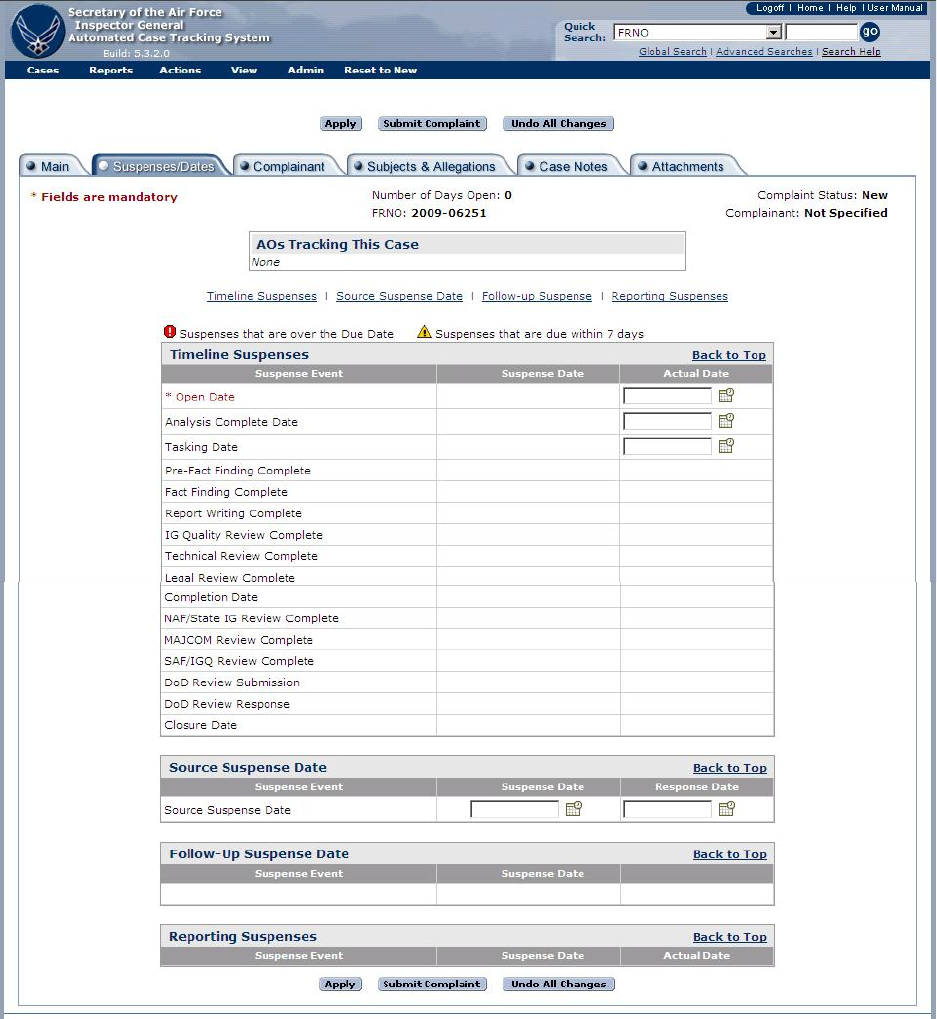
Task: Jump to Reporting Suspenses anchor link
Action: [x=669, y=296]
